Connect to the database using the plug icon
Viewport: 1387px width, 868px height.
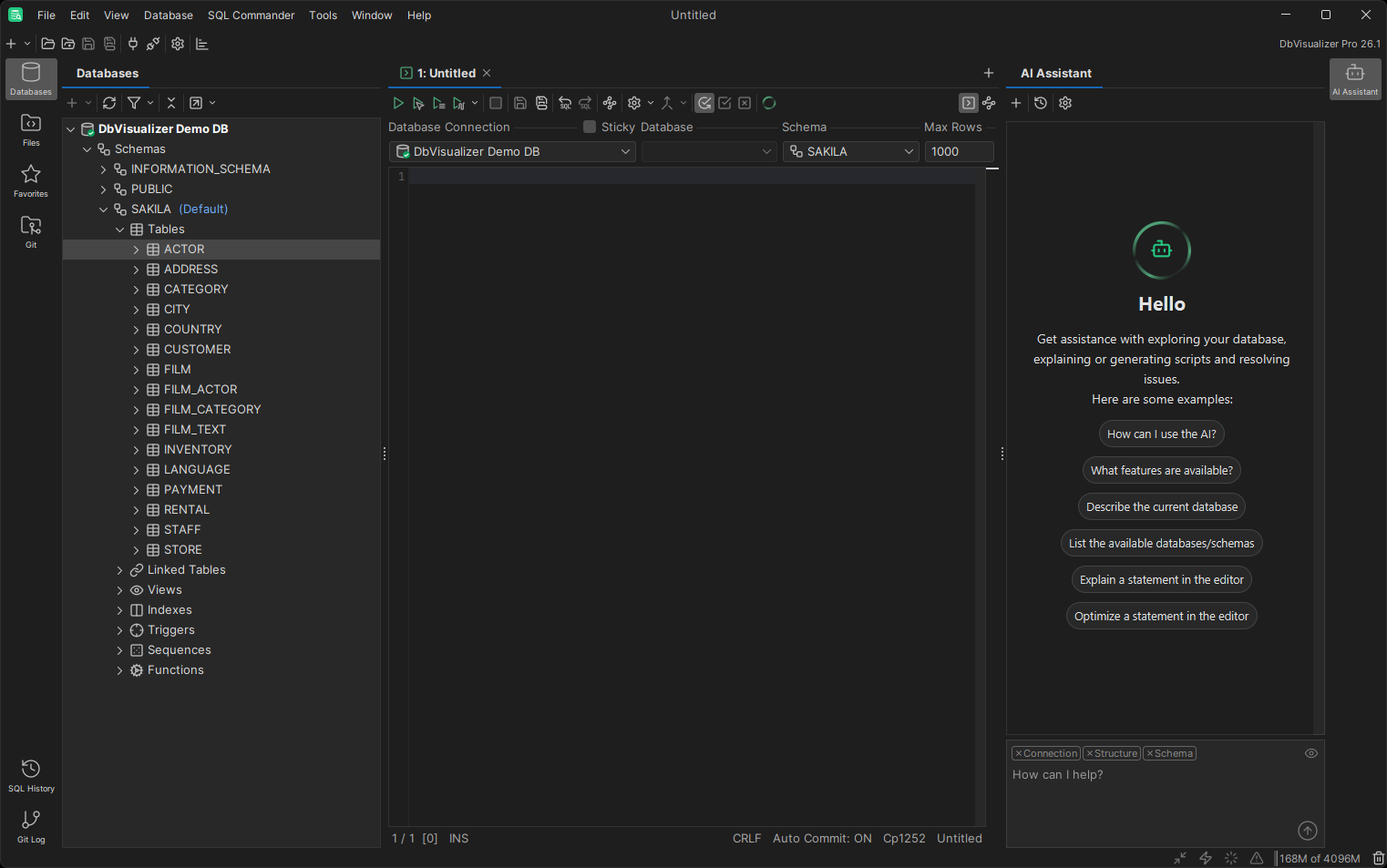pos(132,44)
